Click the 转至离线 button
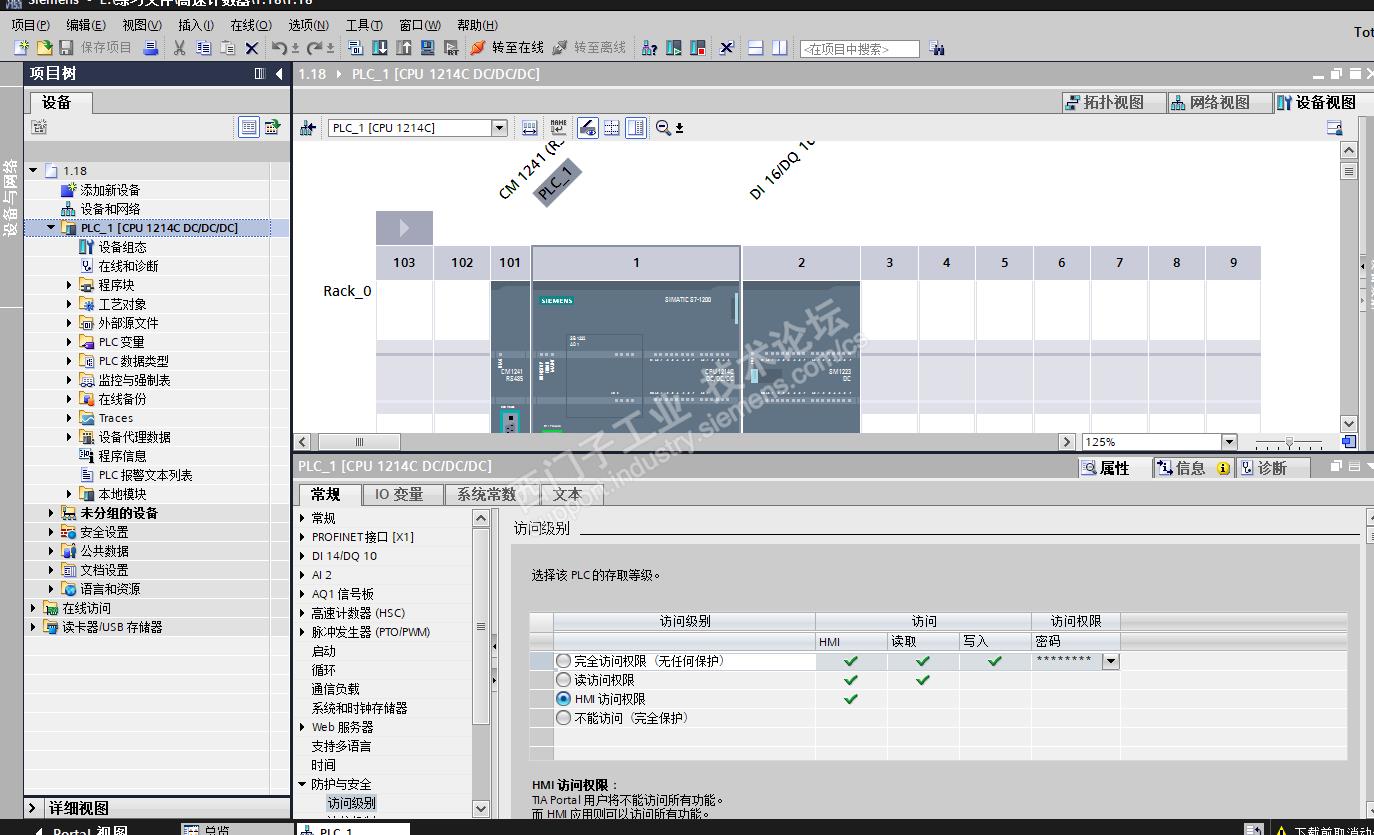This screenshot has width=1374, height=835. point(589,48)
